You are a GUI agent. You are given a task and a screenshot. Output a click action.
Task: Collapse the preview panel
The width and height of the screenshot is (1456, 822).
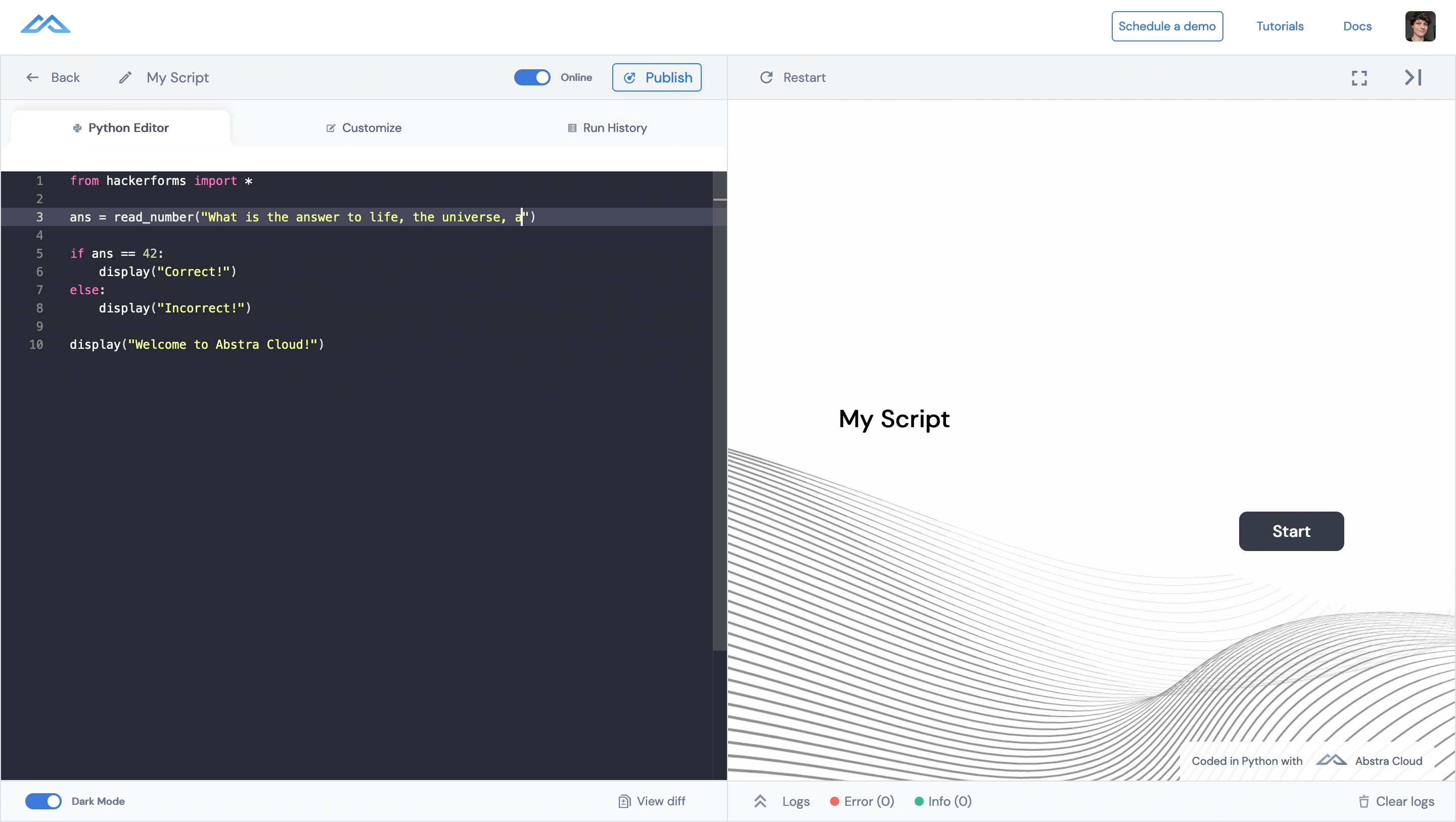click(x=1412, y=77)
